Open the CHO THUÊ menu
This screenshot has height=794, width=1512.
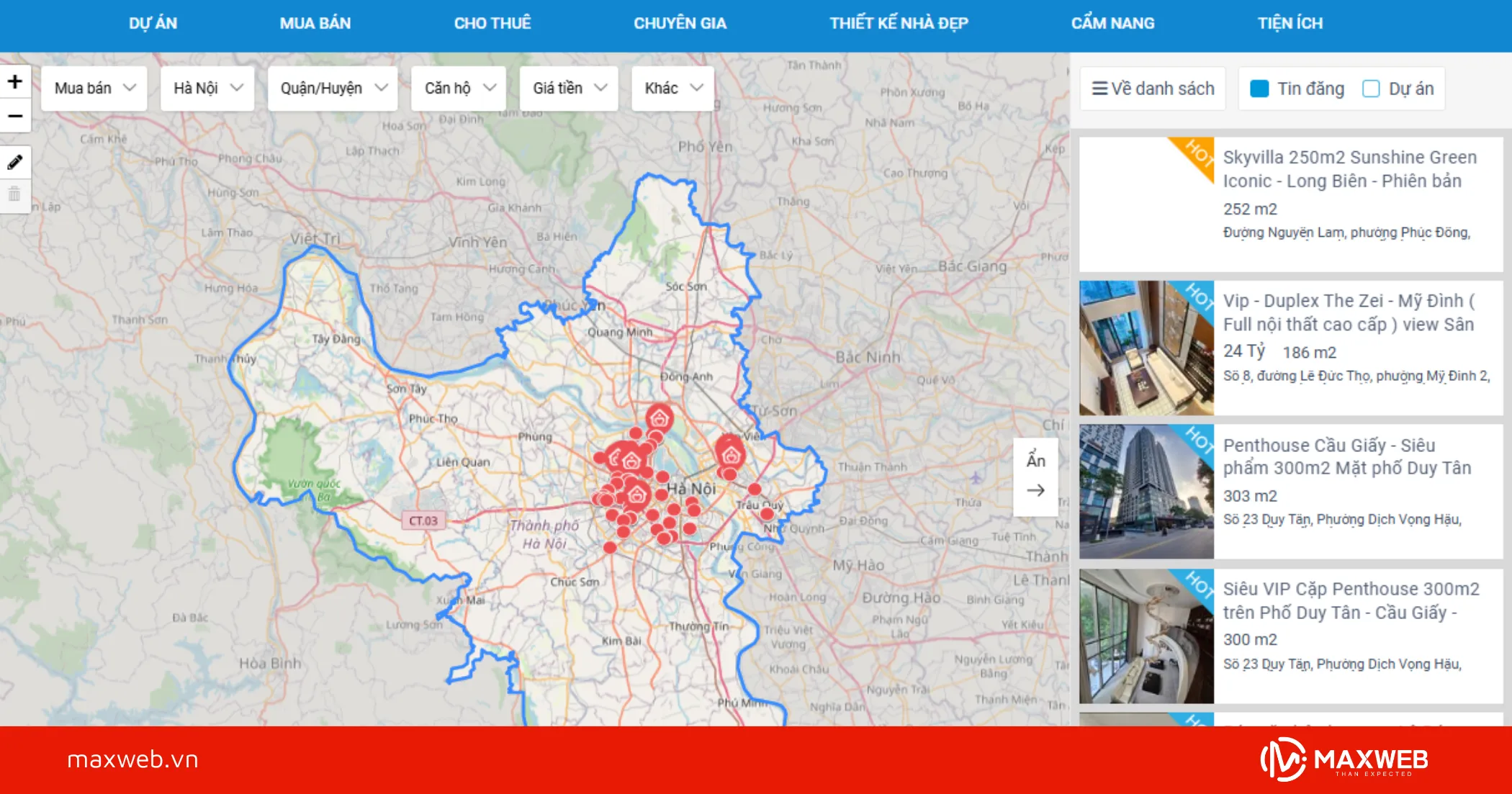click(492, 22)
